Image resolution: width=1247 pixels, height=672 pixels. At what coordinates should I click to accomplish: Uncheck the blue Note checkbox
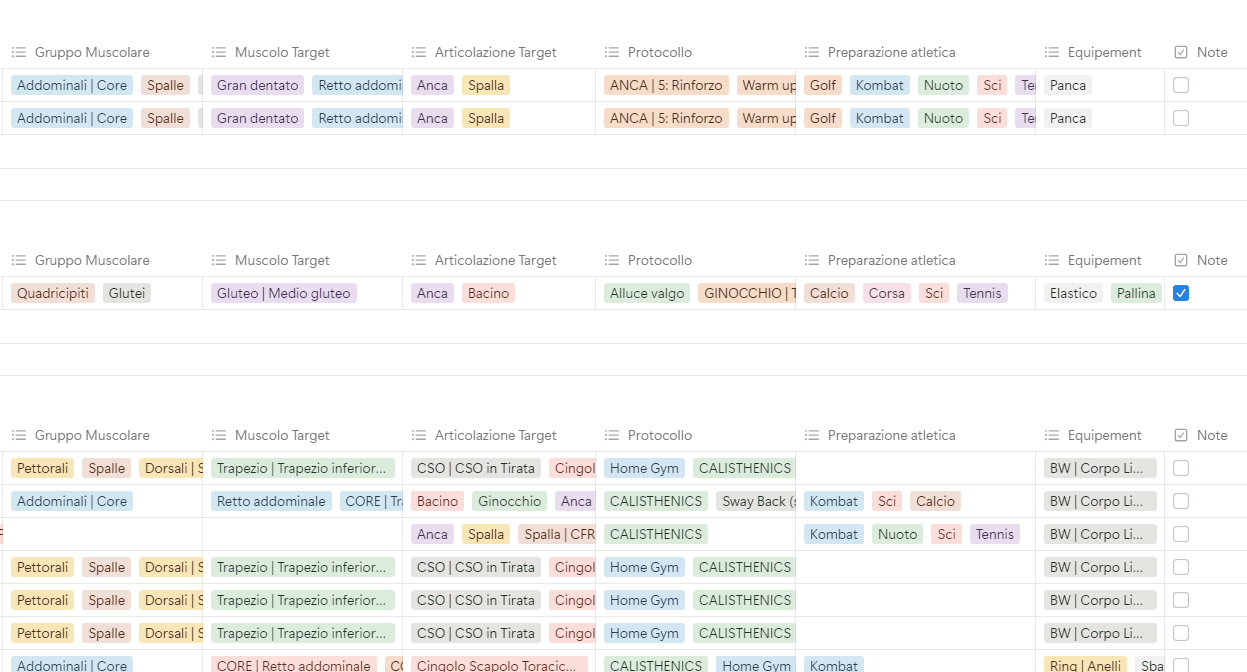1181,293
